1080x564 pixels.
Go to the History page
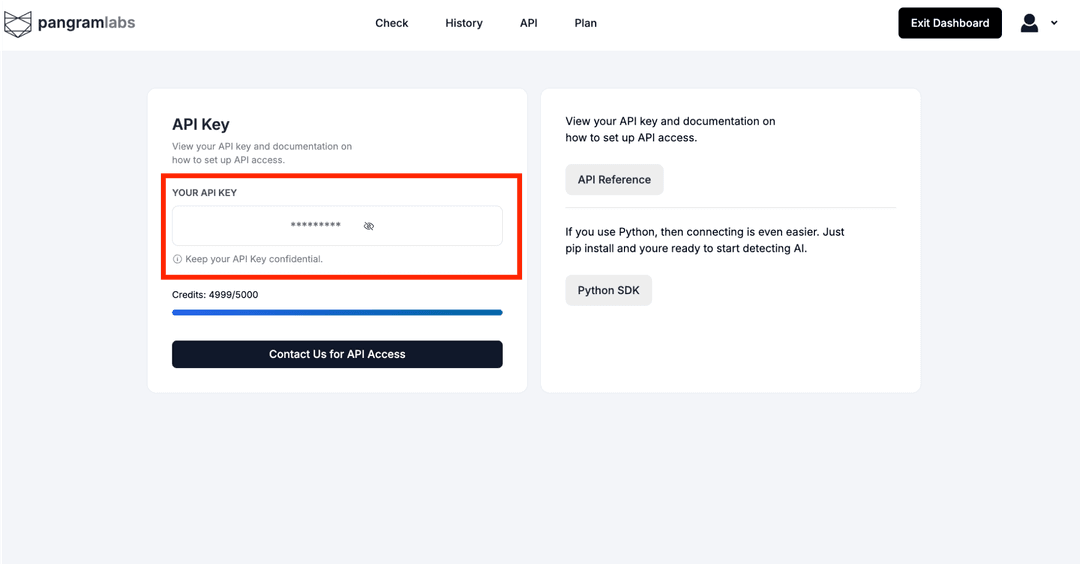pyautogui.click(x=464, y=23)
